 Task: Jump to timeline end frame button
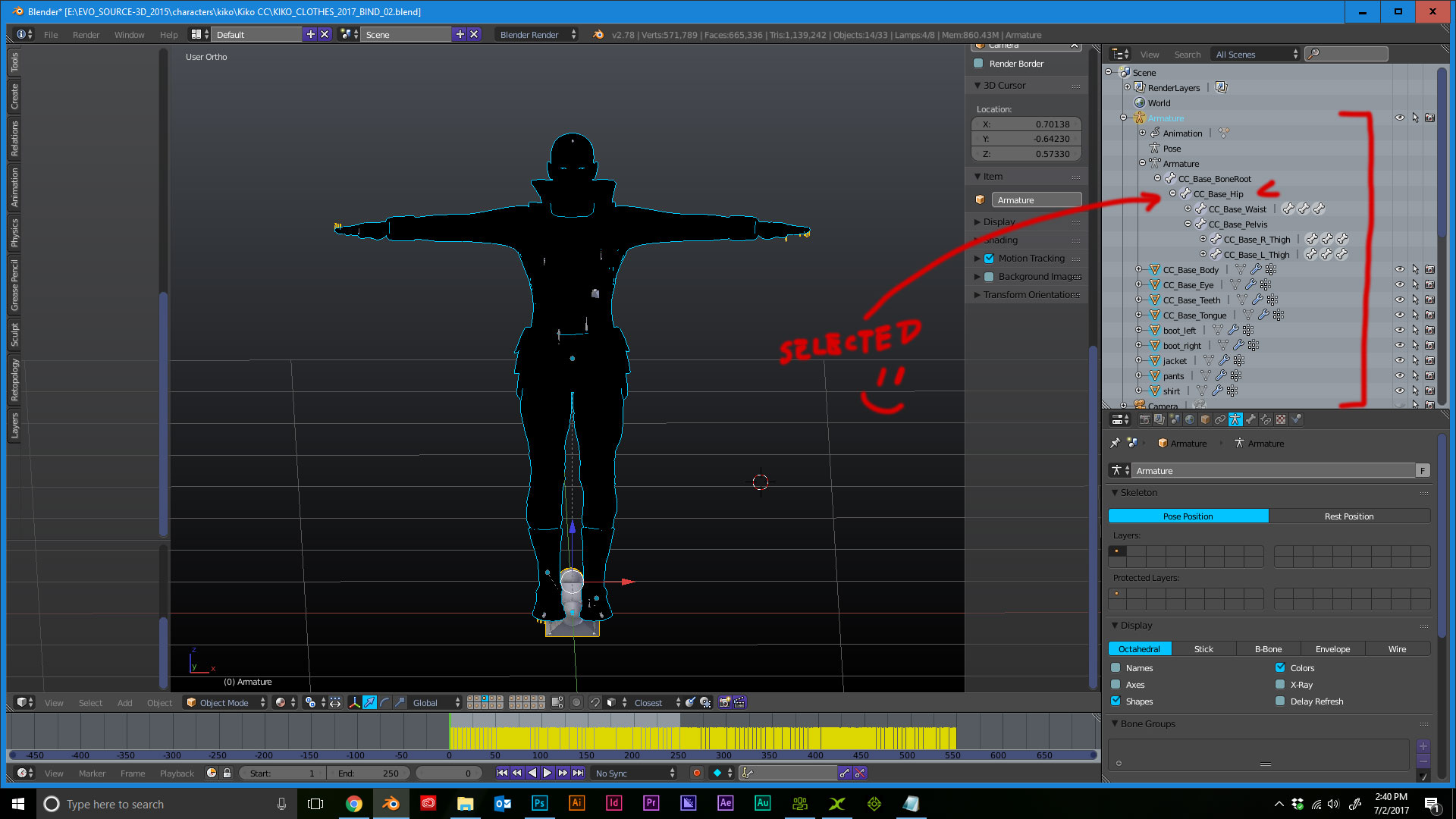[578, 773]
